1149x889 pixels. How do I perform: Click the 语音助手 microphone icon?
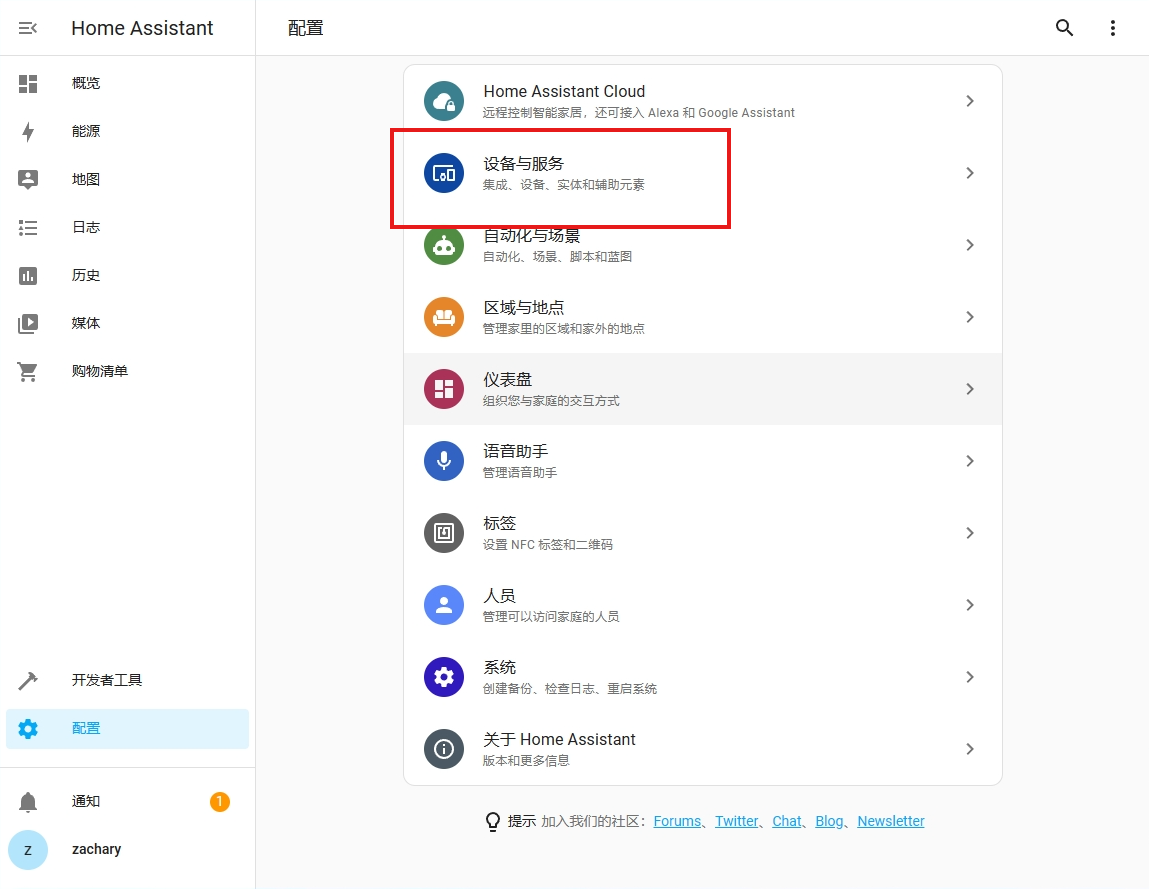(x=444, y=461)
